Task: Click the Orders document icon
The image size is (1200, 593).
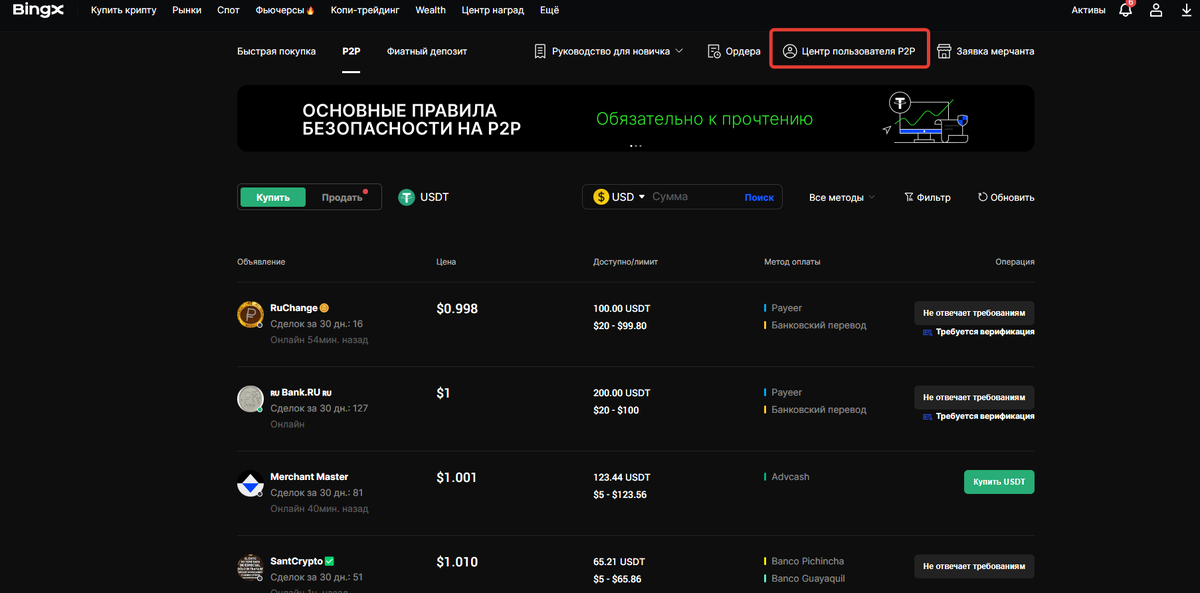Action: tap(714, 51)
